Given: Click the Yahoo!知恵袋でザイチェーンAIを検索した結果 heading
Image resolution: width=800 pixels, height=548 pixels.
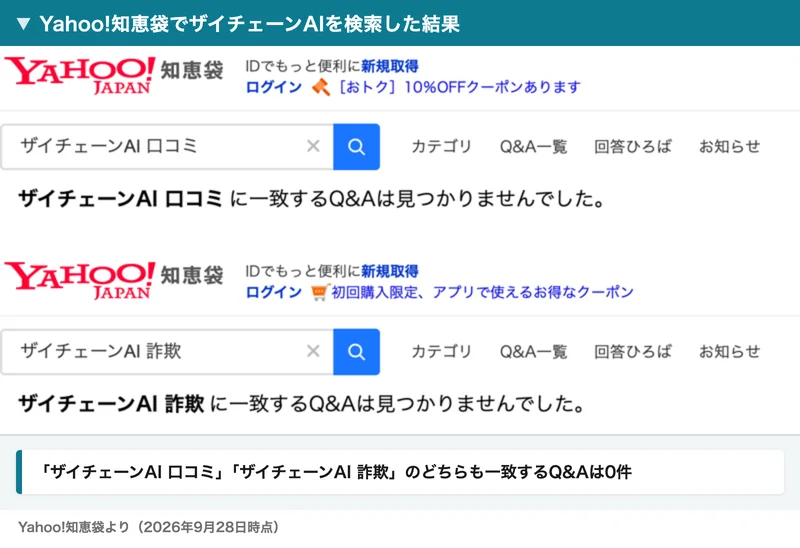Looking at the screenshot, I should tap(249, 23).
